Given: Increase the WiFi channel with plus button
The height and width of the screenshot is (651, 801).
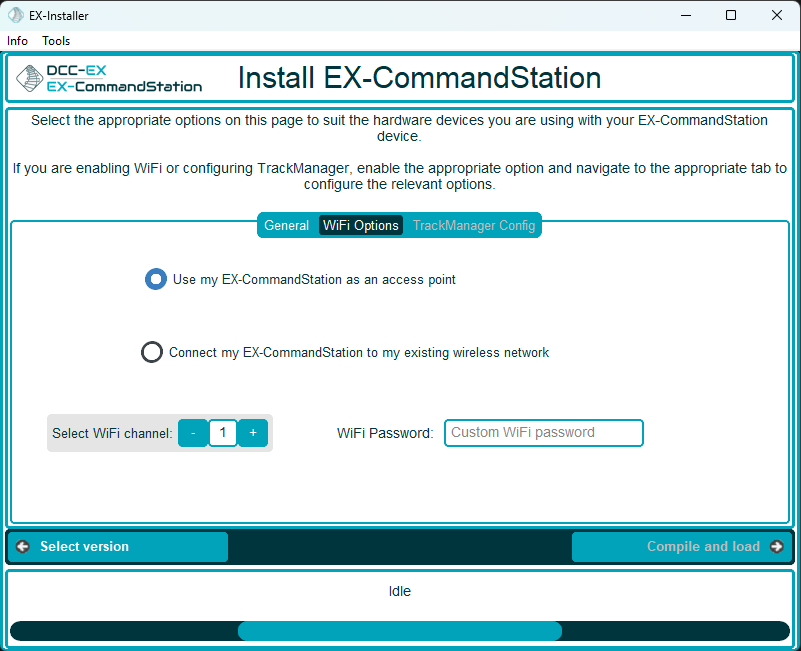Looking at the screenshot, I should (x=253, y=433).
